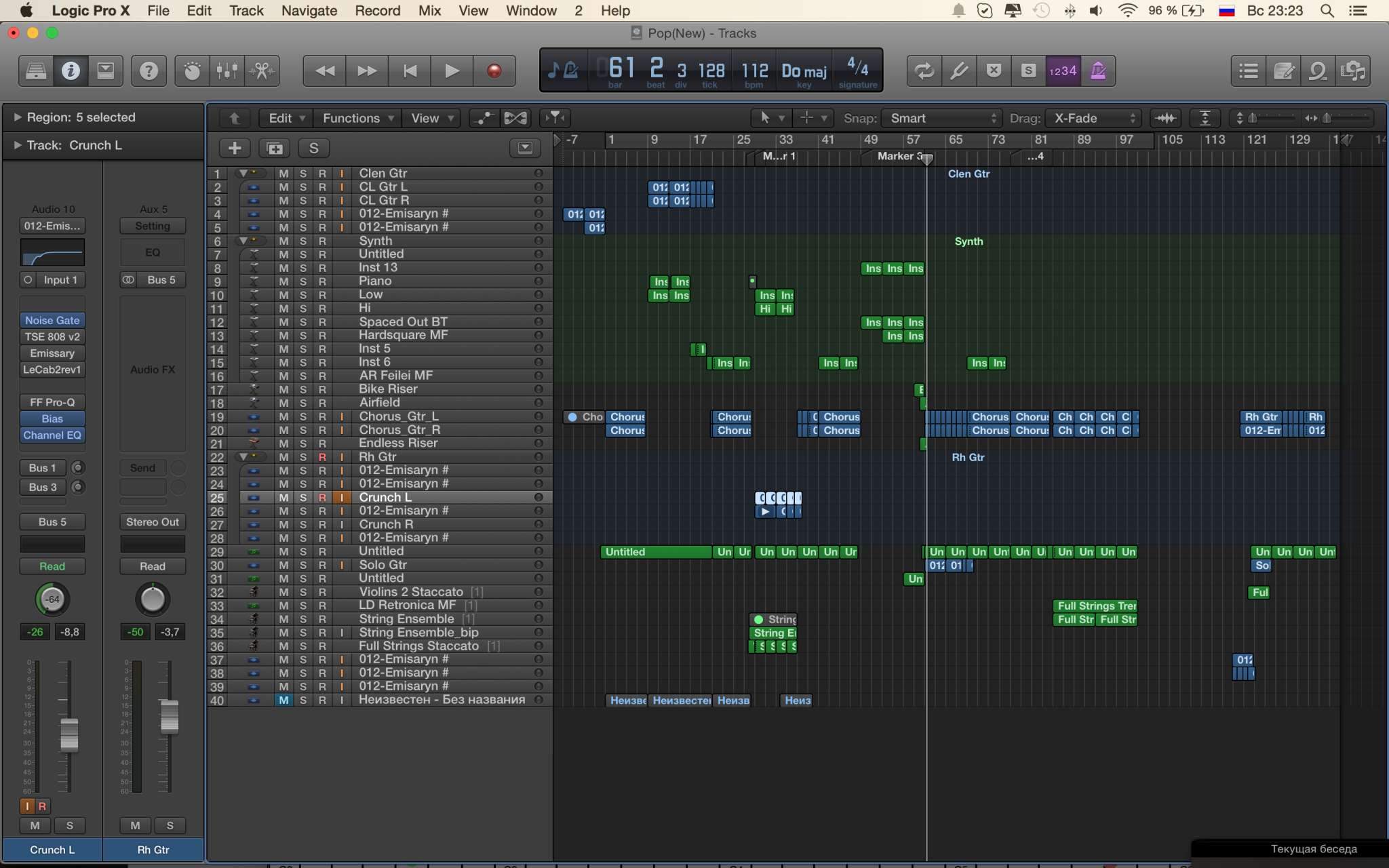1389x868 pixels.
Task: Click the Crunch L volume fader
Action: click(x=69, y=734)
